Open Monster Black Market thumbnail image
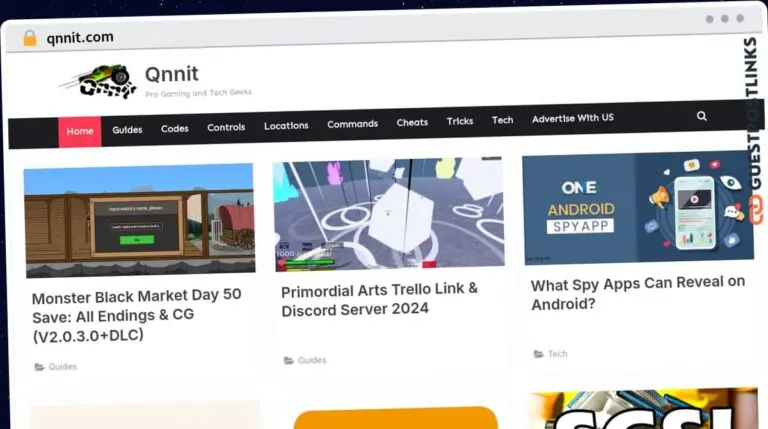Screen dimensions: 768x429 point(140,220)
